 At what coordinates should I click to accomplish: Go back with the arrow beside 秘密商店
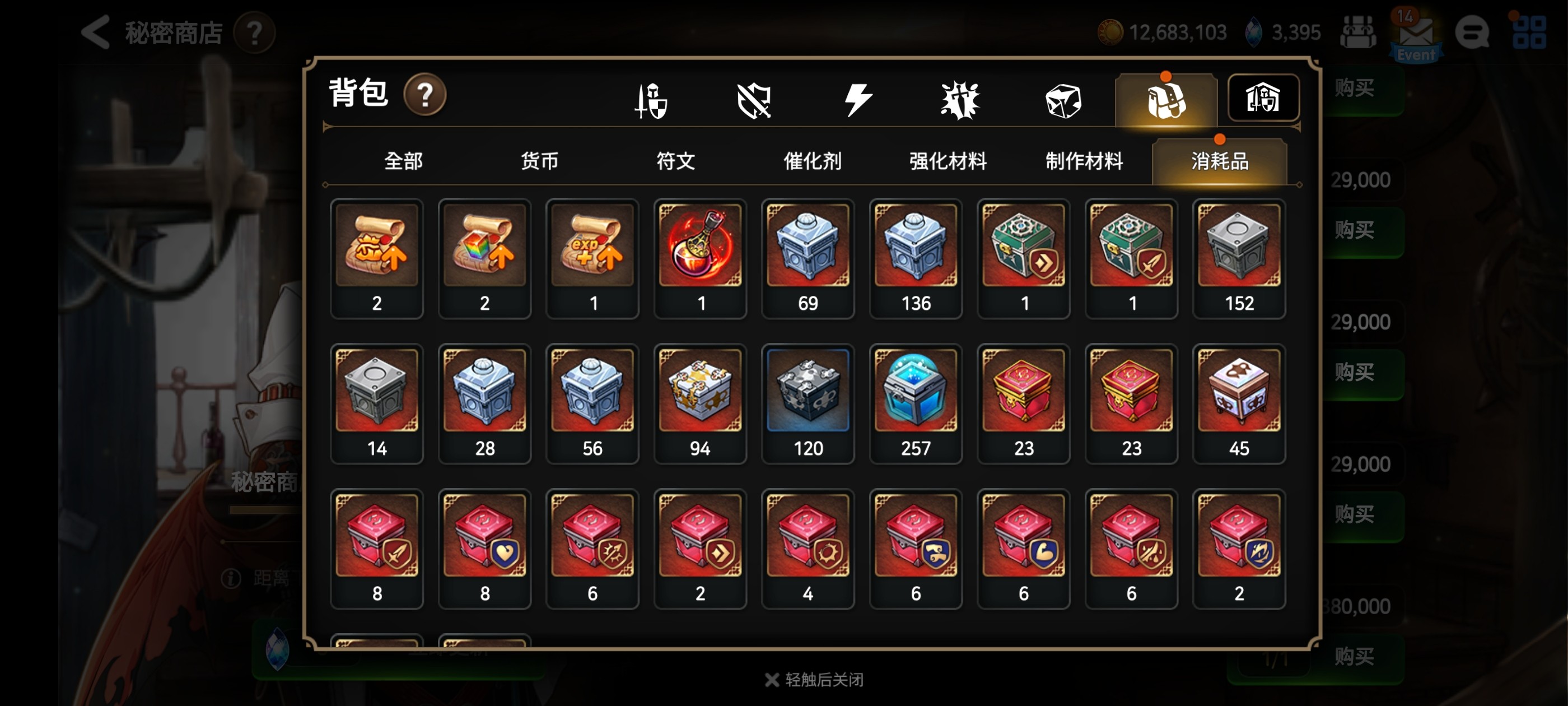pos(96,32)
